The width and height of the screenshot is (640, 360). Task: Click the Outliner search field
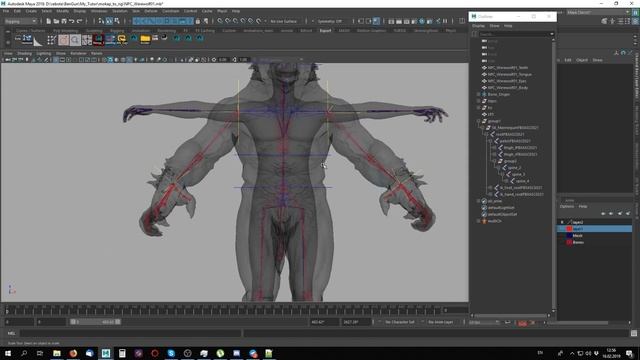[x=513, y=34]
